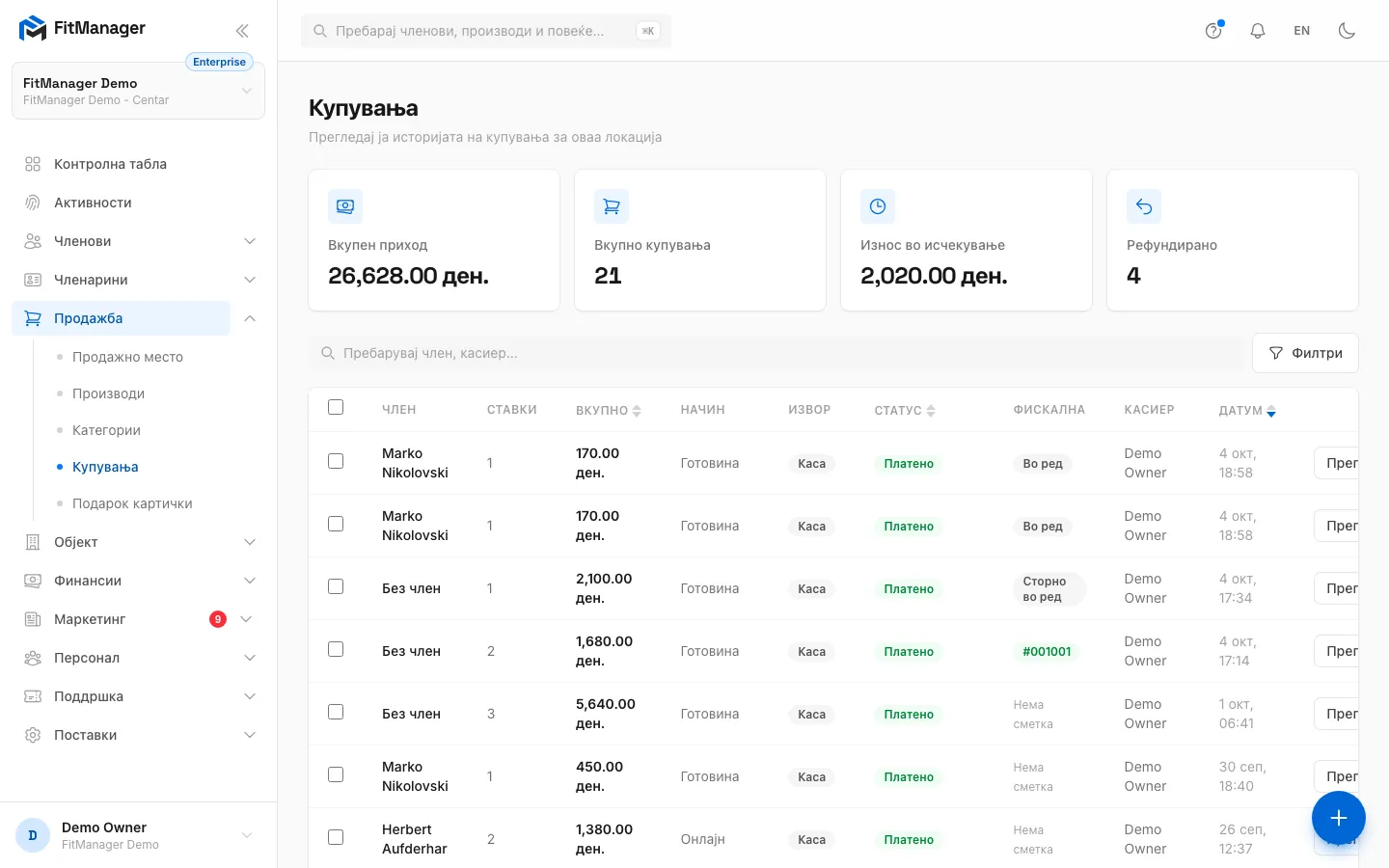The height and width of the screenshot is (868, 1389).
Task: Toggle dark mode moon icon
Action: [x=1348, y=31]
